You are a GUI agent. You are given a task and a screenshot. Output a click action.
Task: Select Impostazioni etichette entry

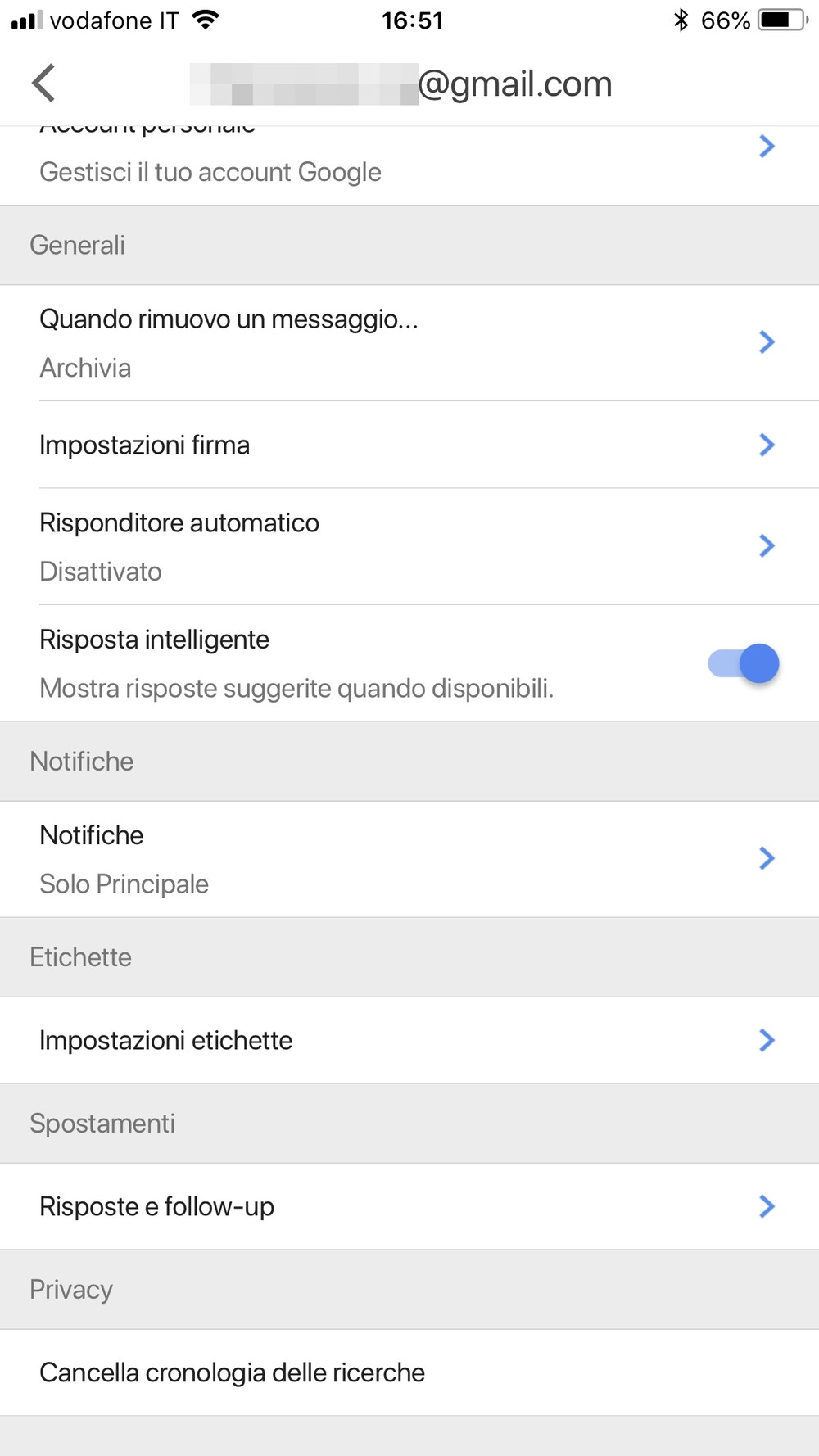166,1040
